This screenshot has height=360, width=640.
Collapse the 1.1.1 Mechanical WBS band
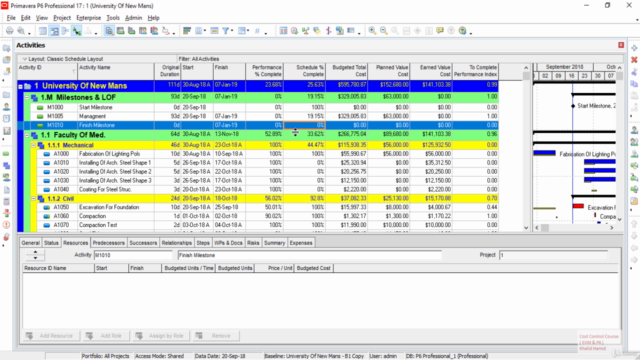33,145
